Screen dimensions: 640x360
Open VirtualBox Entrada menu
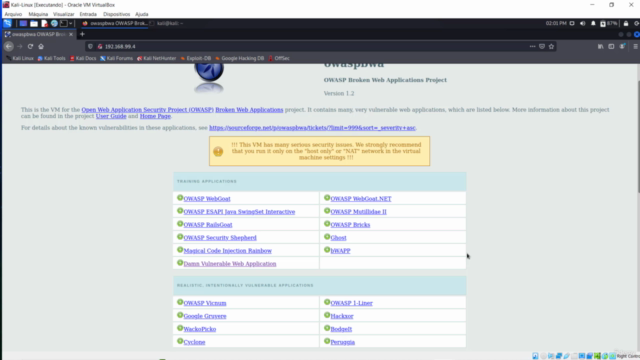88,14
